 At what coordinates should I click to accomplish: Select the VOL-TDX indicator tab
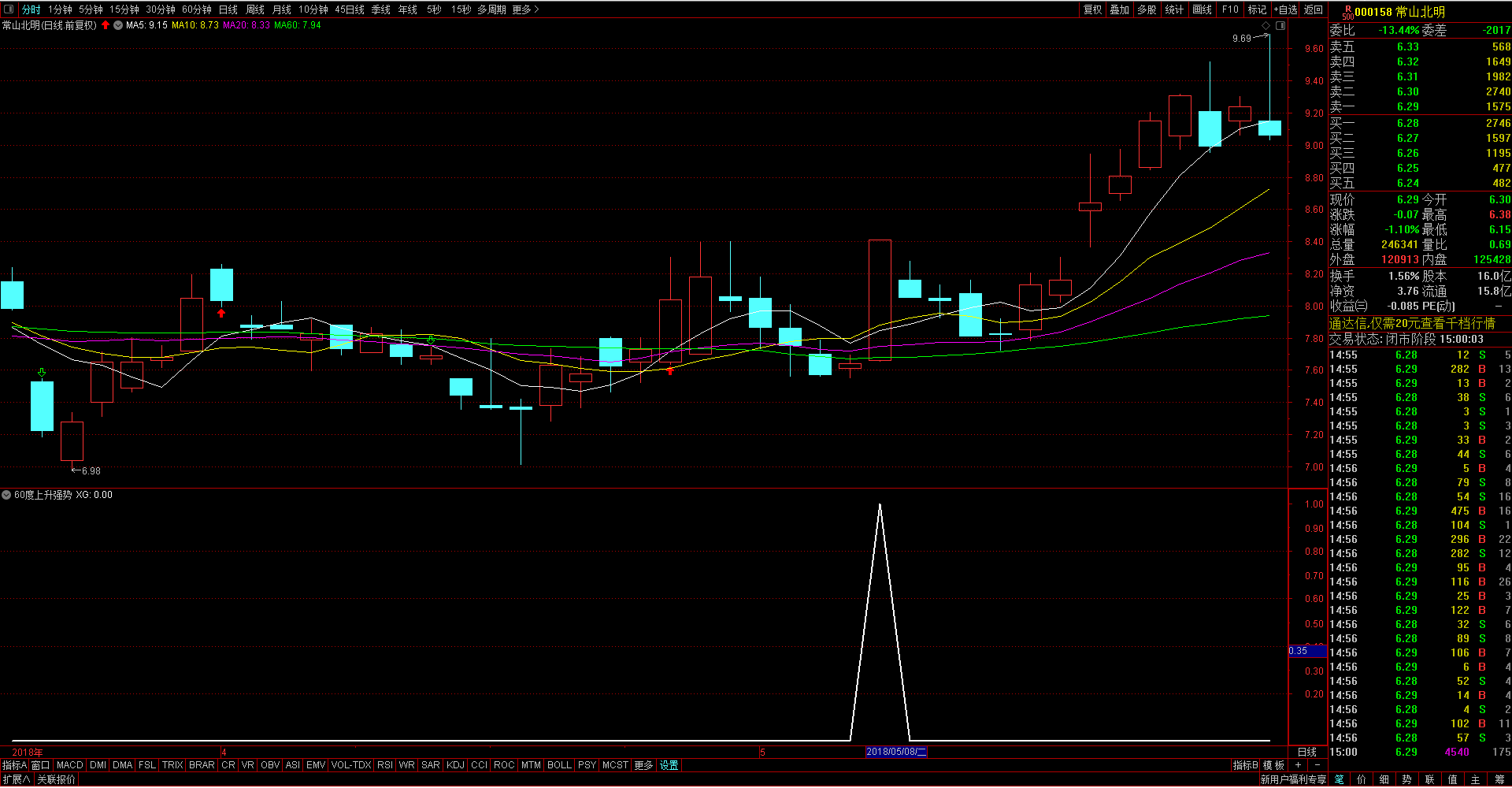[x=351, y=765]
